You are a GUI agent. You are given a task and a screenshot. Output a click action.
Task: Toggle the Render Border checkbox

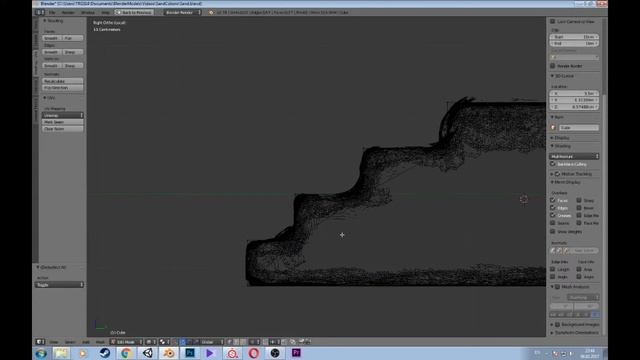pos(553,66)
